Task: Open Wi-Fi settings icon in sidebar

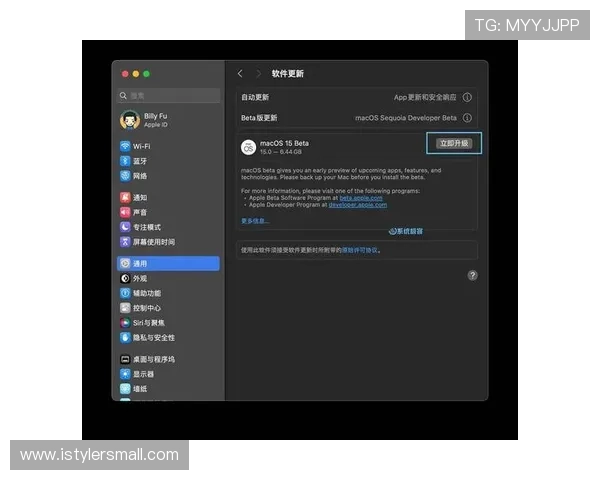Action: click(125, 146)
